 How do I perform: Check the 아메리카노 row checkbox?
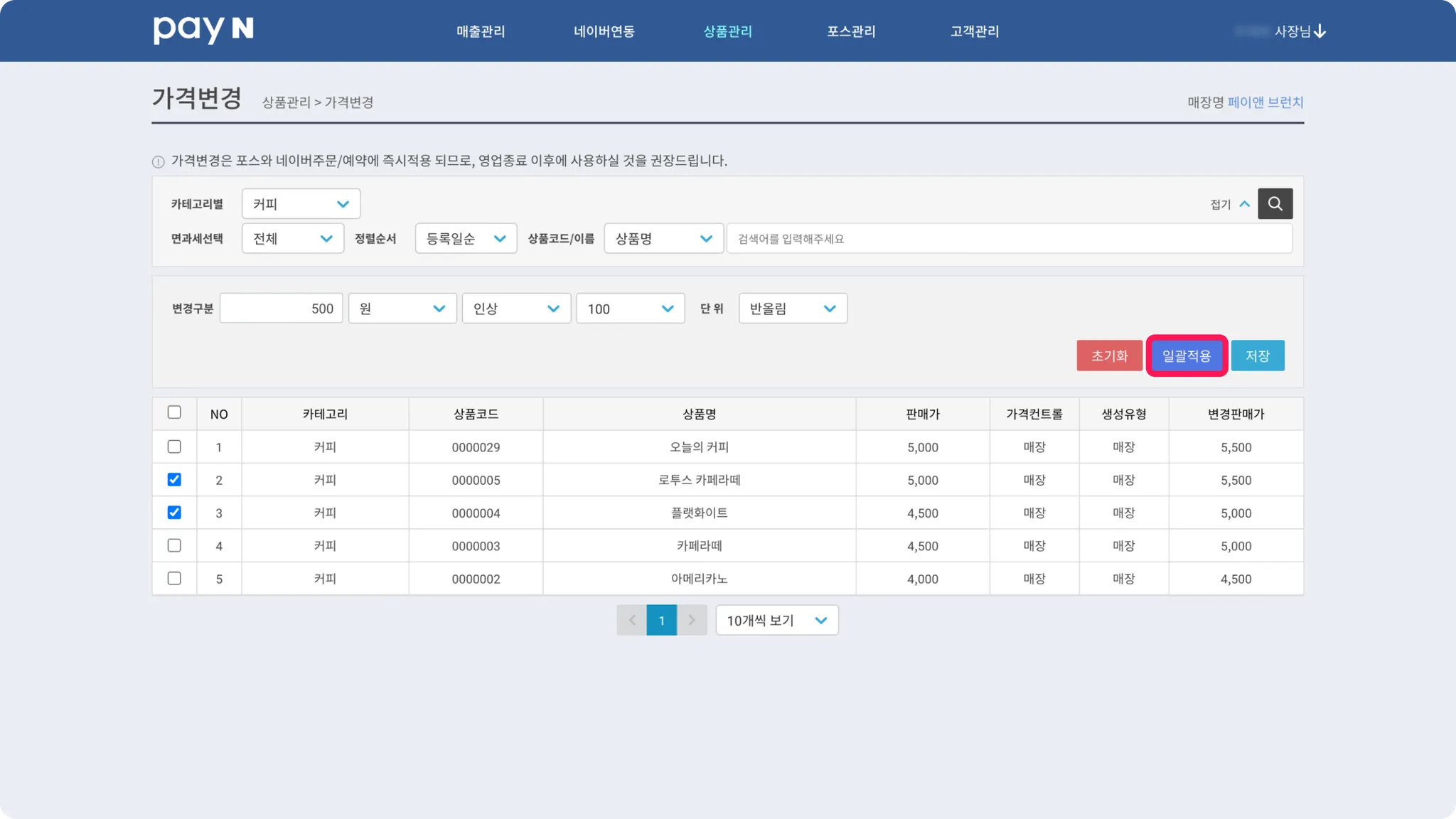(x=174, y=579)
